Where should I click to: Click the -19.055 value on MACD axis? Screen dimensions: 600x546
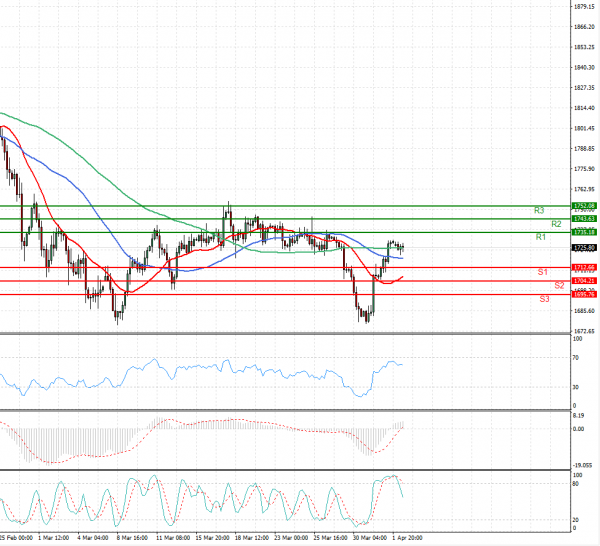(x=582, y=465)
